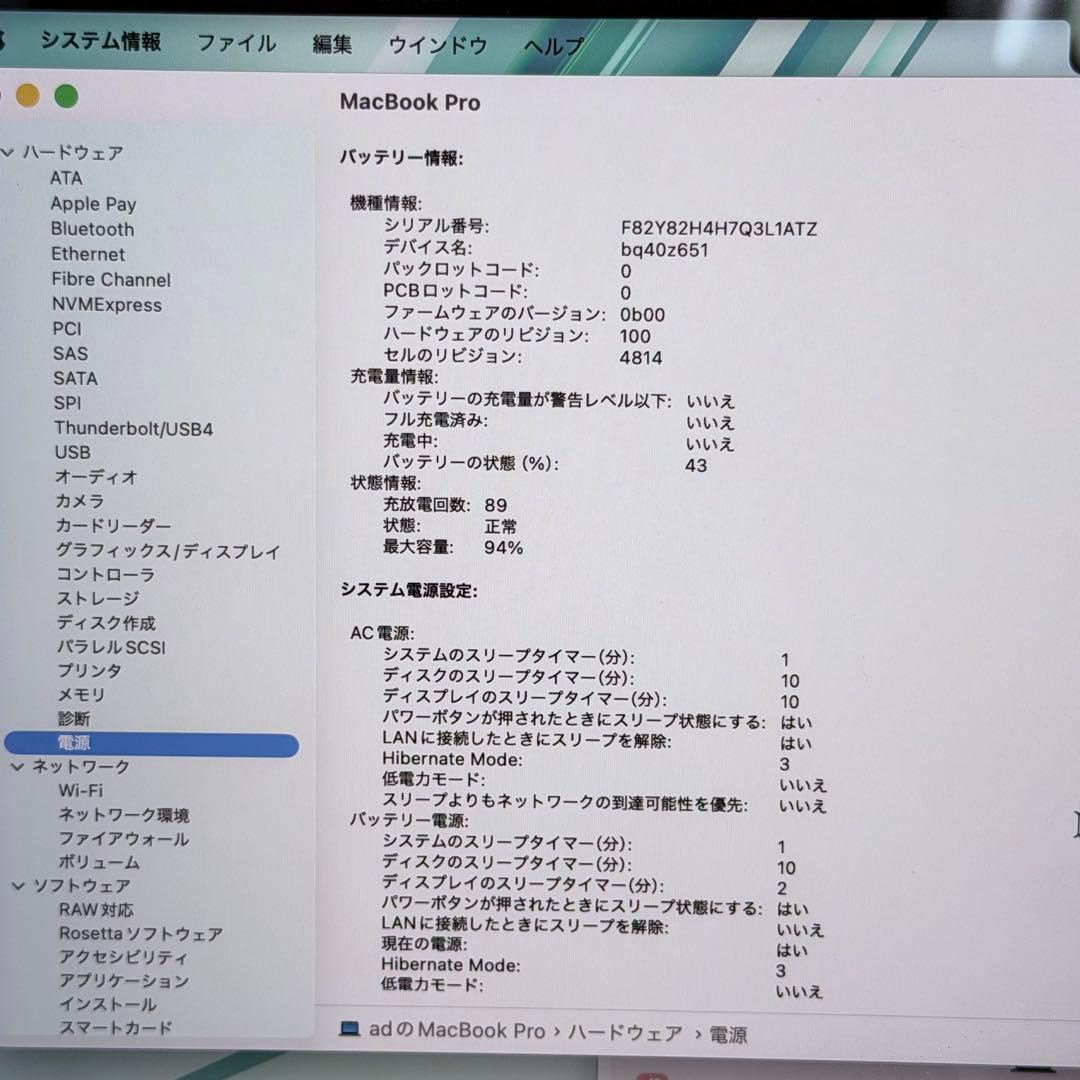Select Bluetooth in the hardware sidebar
1080x1080 pixels.
point(92,229)
